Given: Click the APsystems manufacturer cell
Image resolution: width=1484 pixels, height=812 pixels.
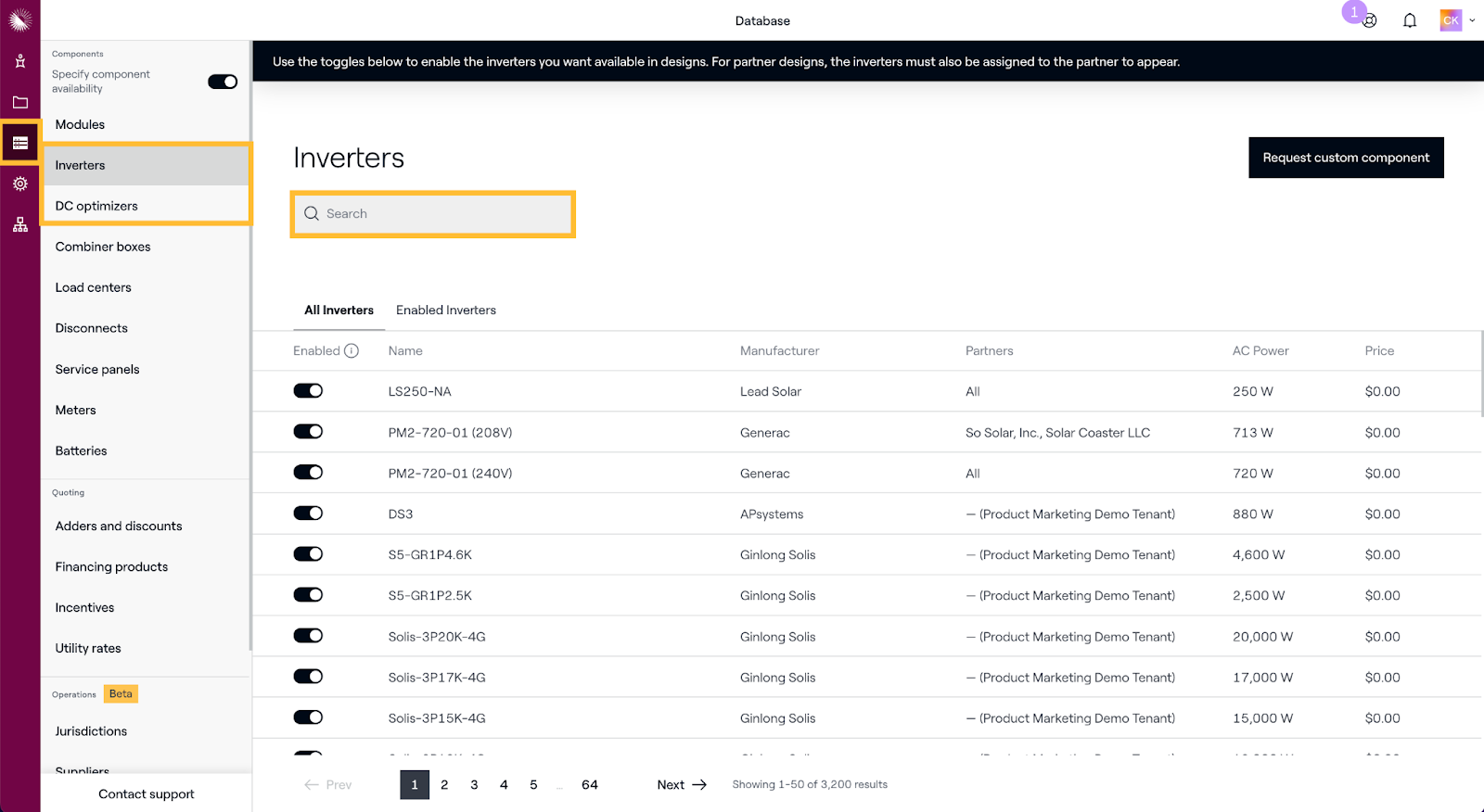Looking at the screenshot, I should tap(772, 514).
